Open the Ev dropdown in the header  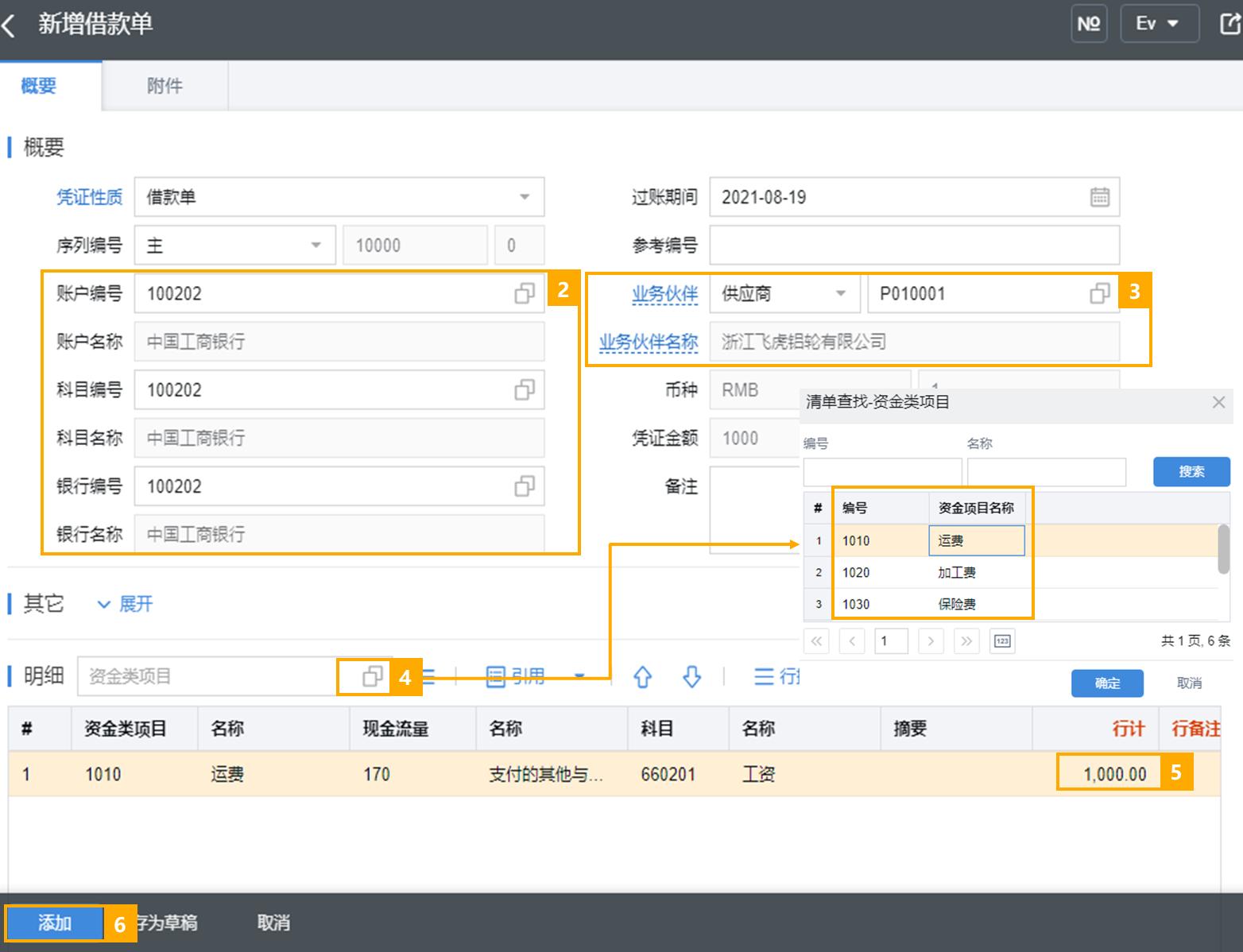(x=1160, y=24)
